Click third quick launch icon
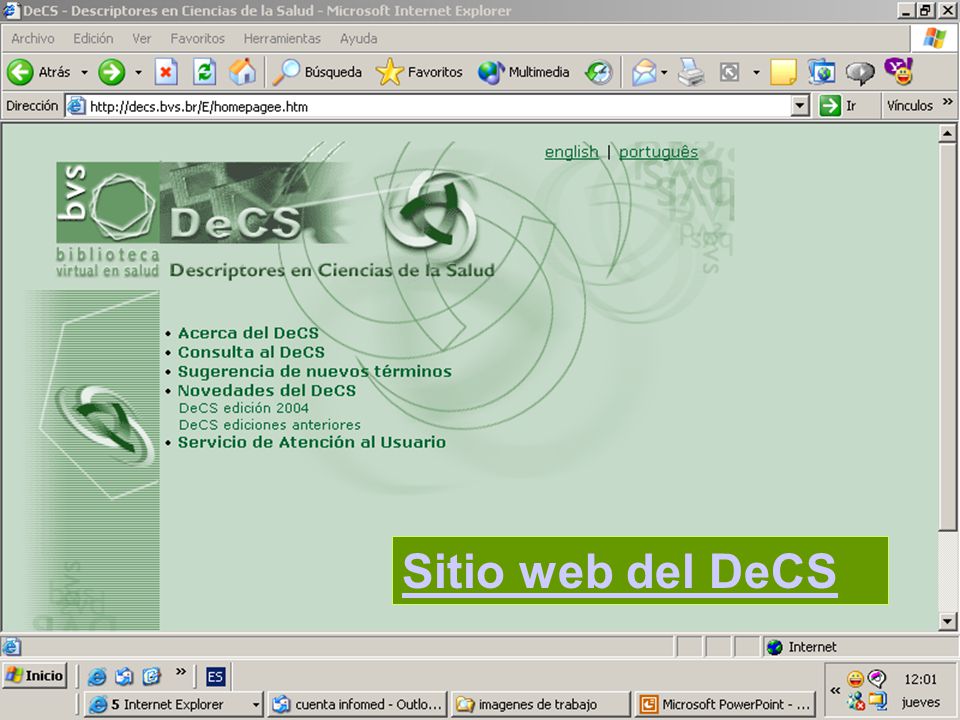The width and height of the screenshot is (960, 720). tap(151, 677)
